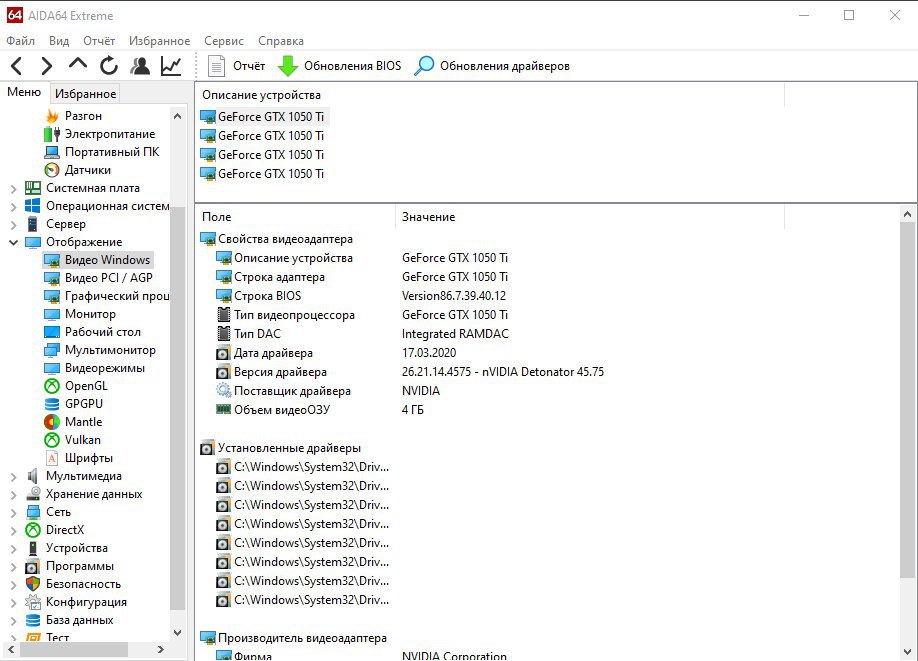The image size is (918, 661).
Task: Click the sidebar tree scroll-down arrow
Action: click(x=177, y=633)
